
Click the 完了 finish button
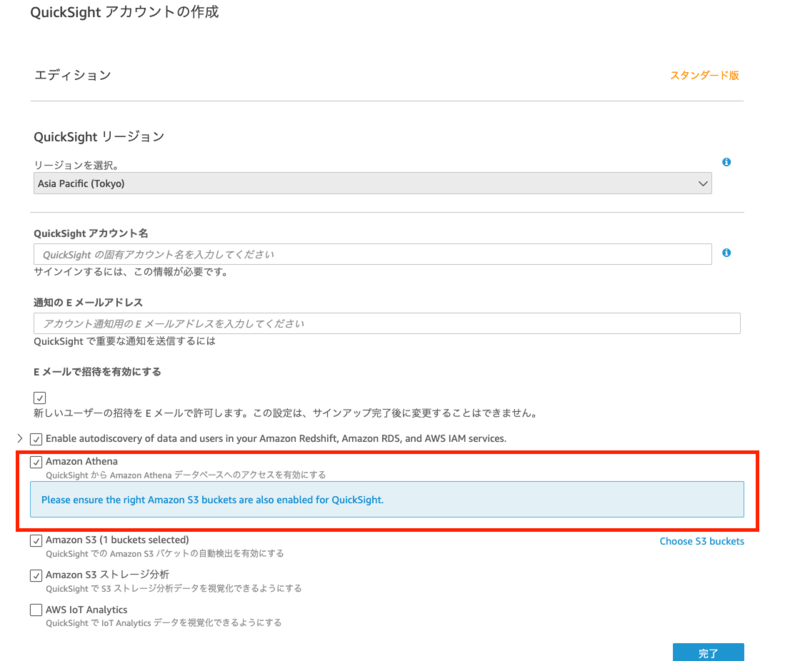(708, 652)
